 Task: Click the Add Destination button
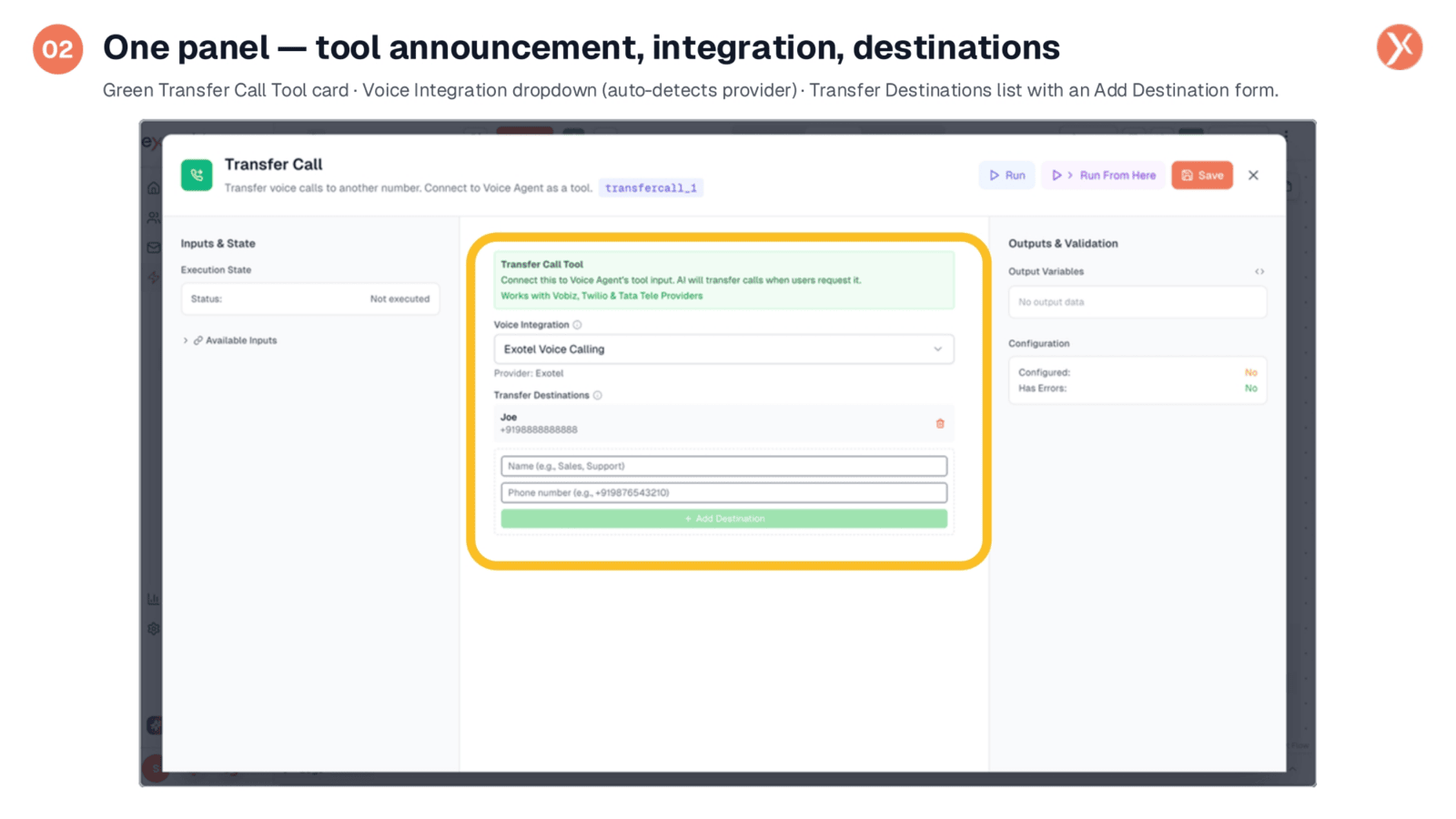723,519
